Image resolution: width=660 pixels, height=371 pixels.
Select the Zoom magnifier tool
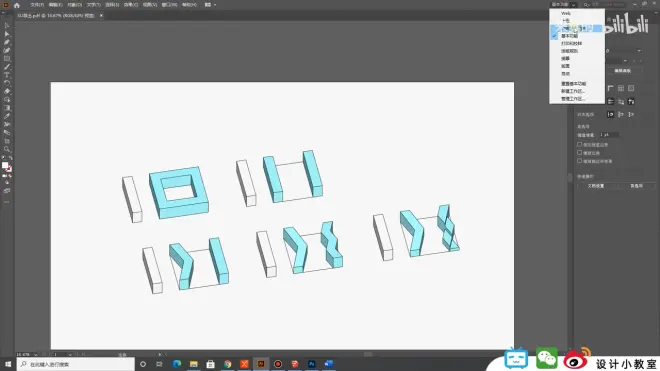(7, 149)
